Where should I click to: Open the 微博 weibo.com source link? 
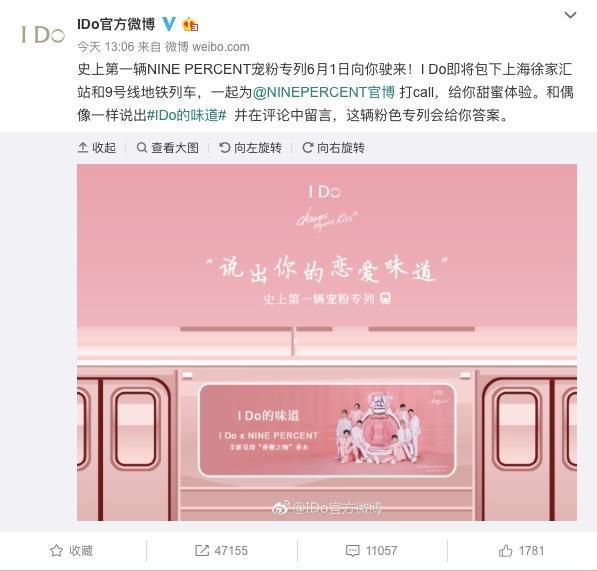point(207,47)
